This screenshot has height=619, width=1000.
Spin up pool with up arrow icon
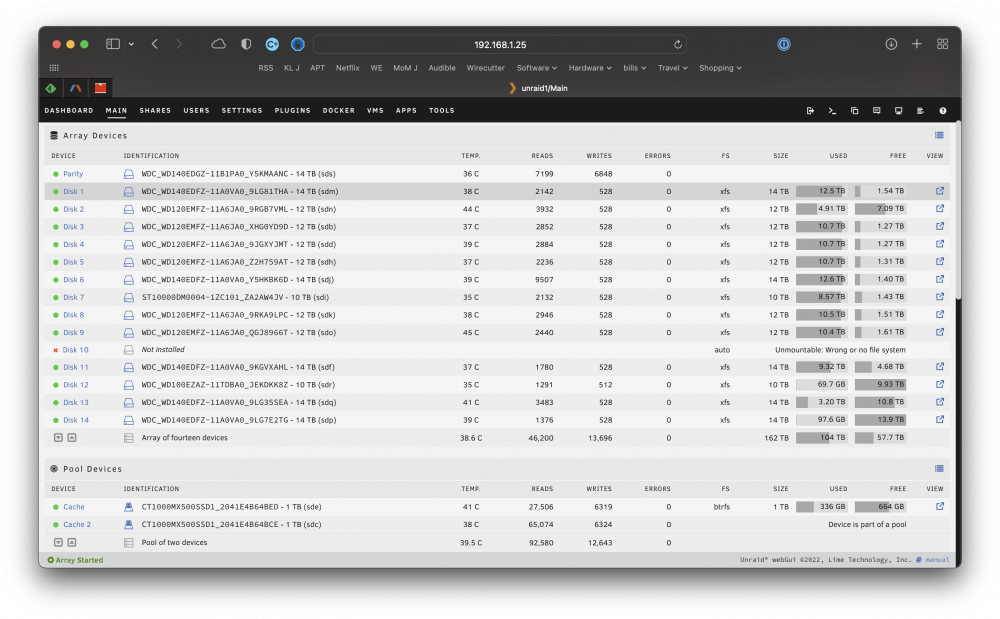click(72, 543)
